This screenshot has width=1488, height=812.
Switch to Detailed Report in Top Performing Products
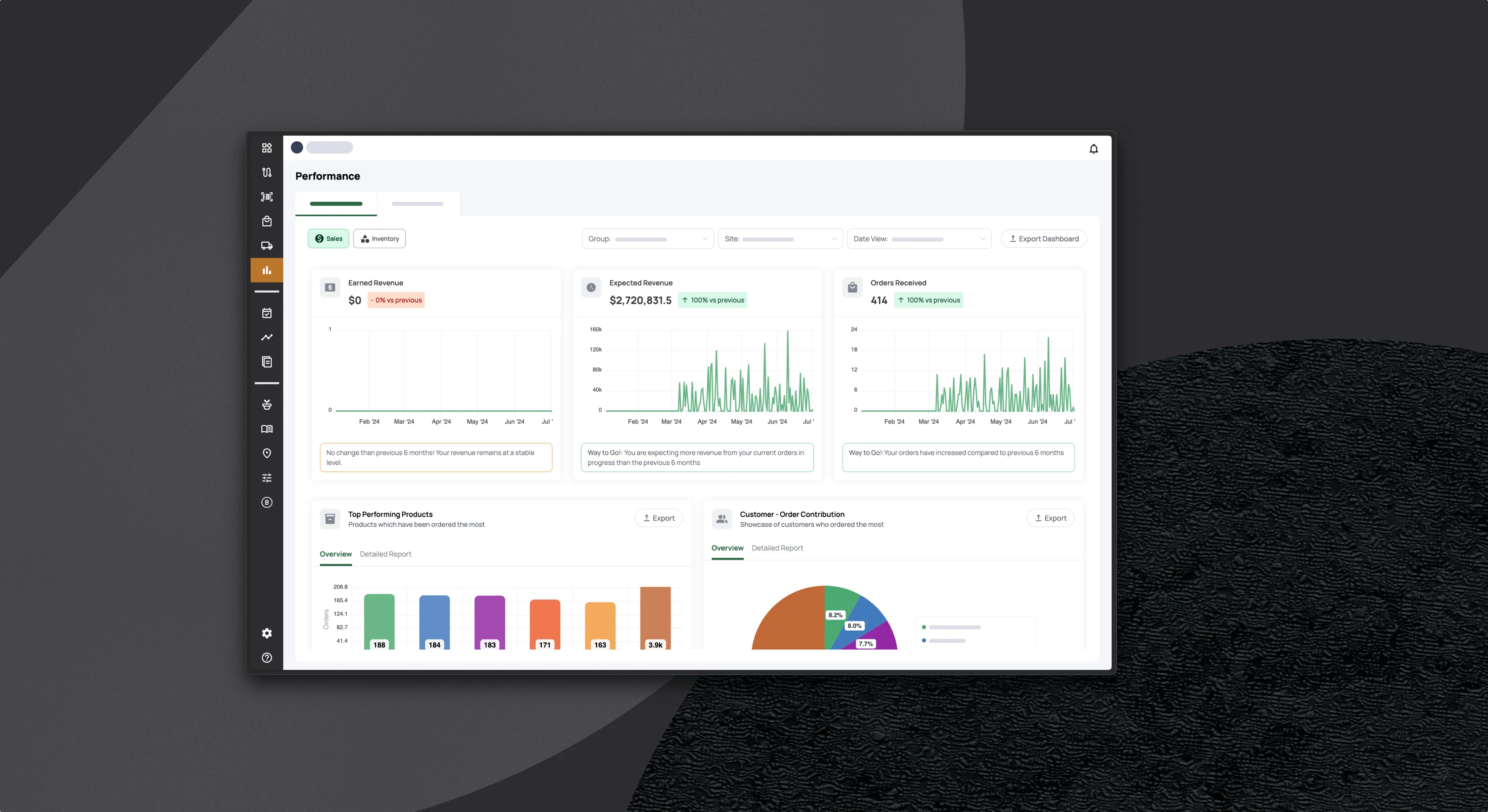(385, 554)
